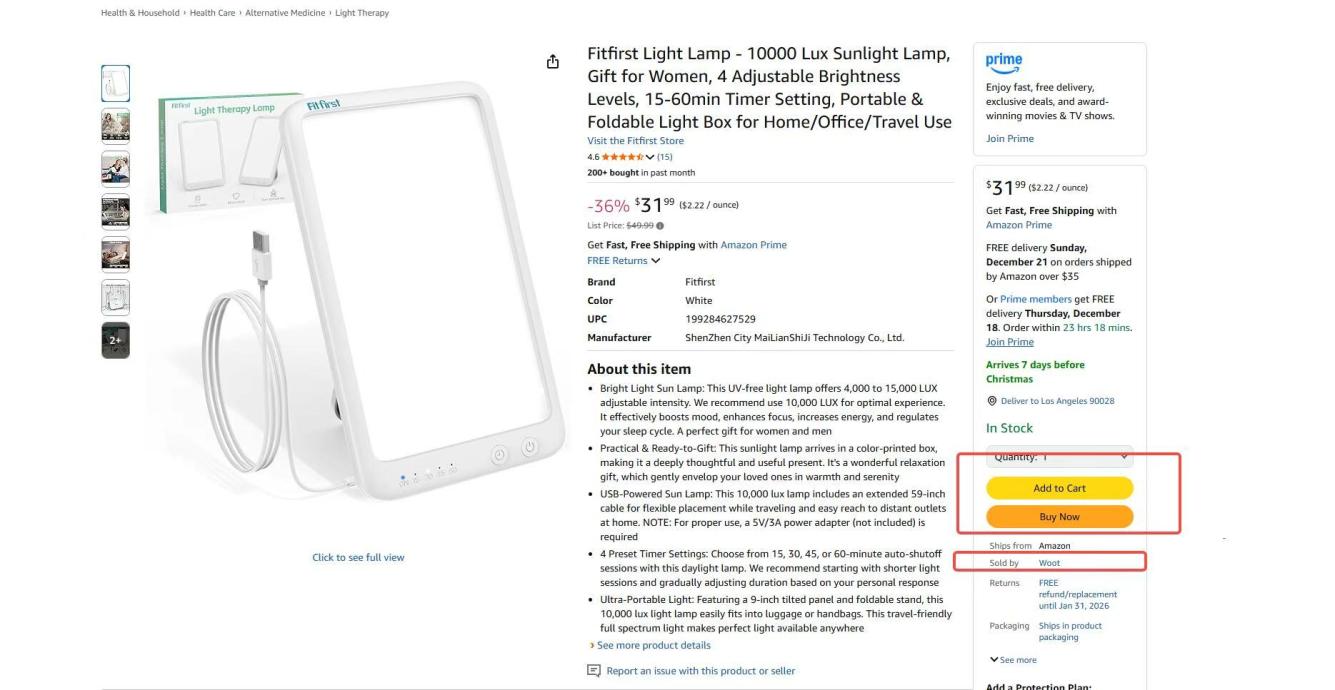Open the Quantity dropdown
This screenshot has width=1335, height=690.
click(x=1059, y=457)
